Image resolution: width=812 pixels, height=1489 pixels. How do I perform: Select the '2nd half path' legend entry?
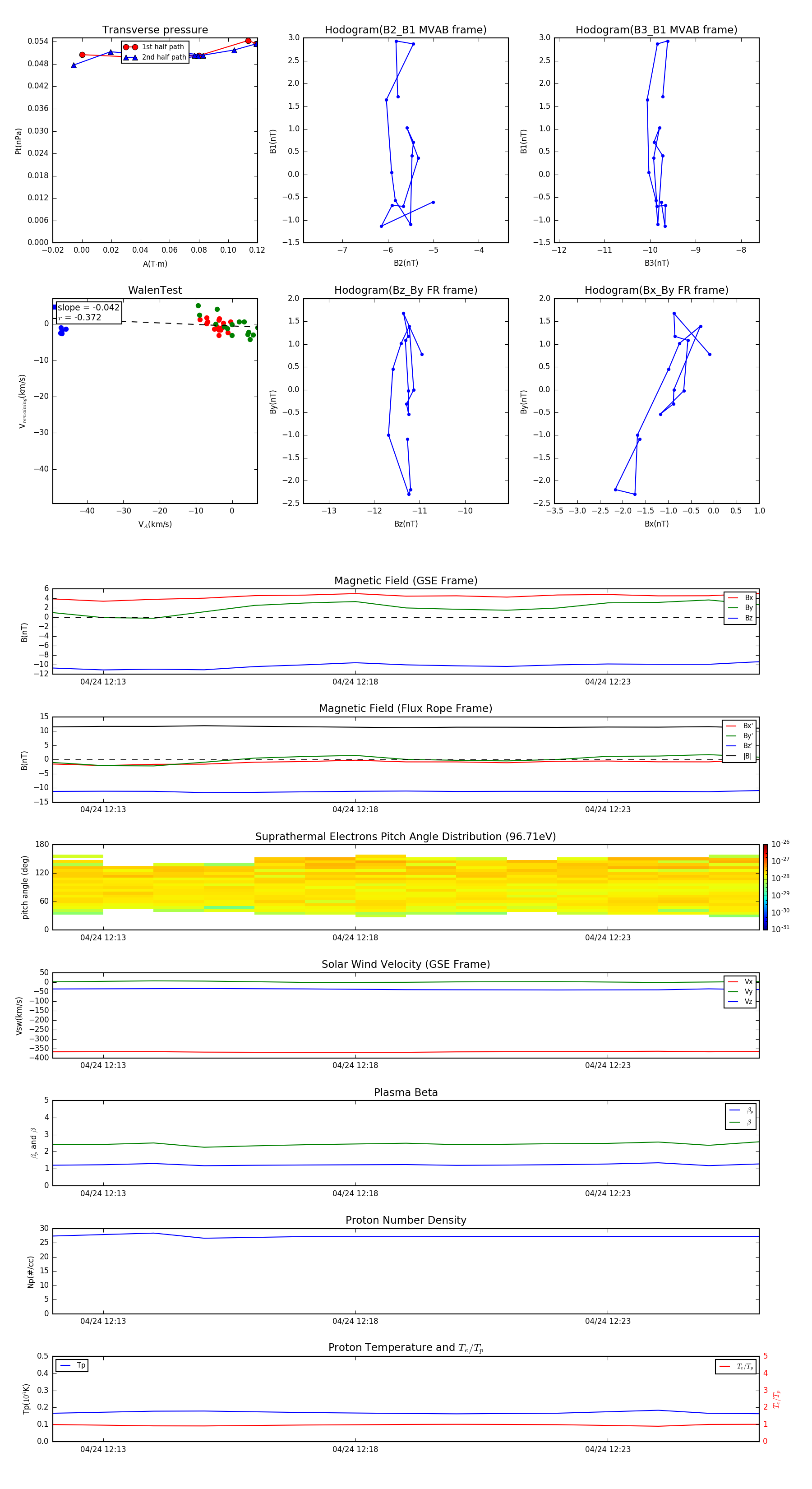[x=155, y=57]
